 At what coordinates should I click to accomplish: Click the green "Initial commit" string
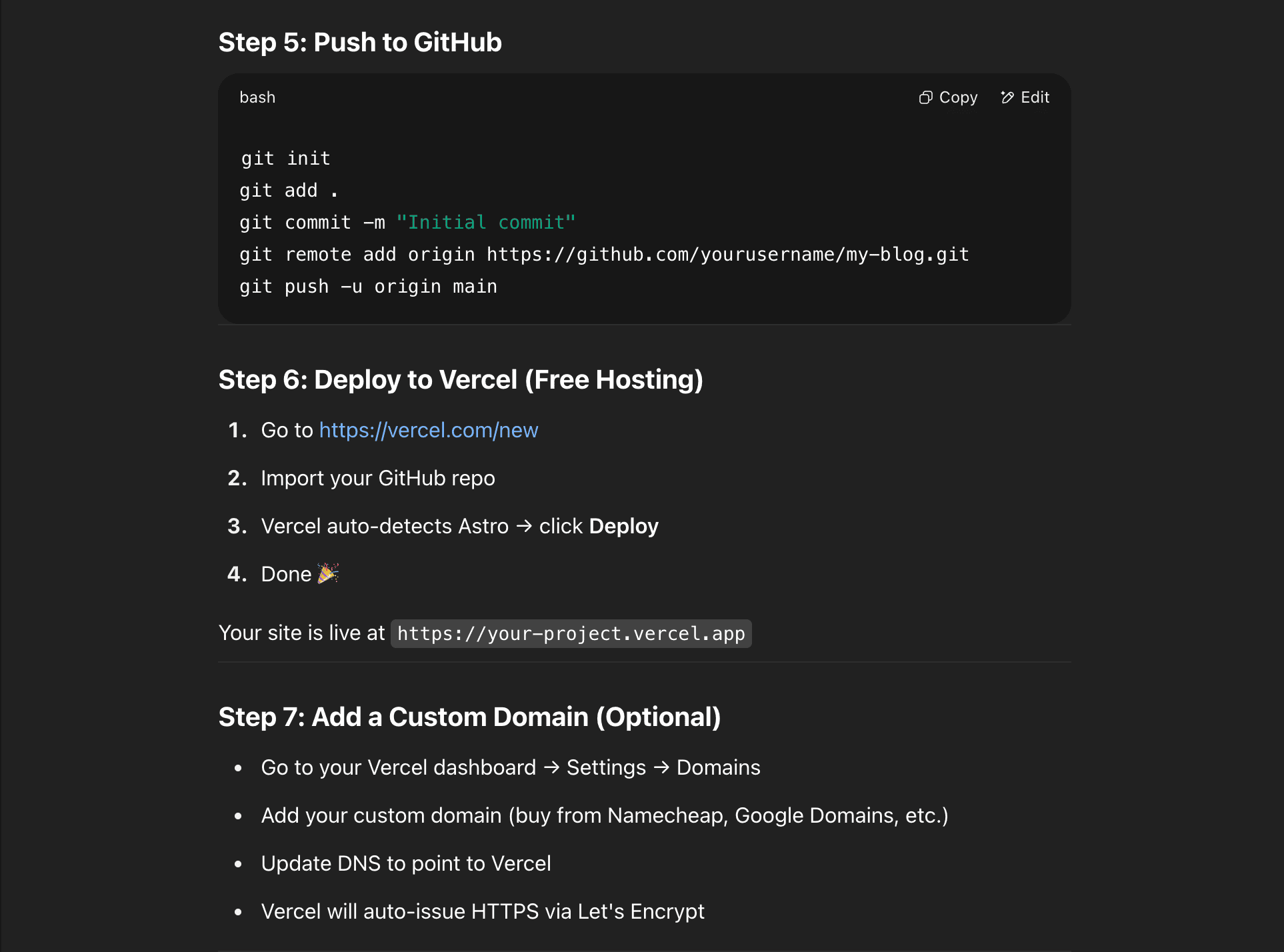click(x=486, y=223)
